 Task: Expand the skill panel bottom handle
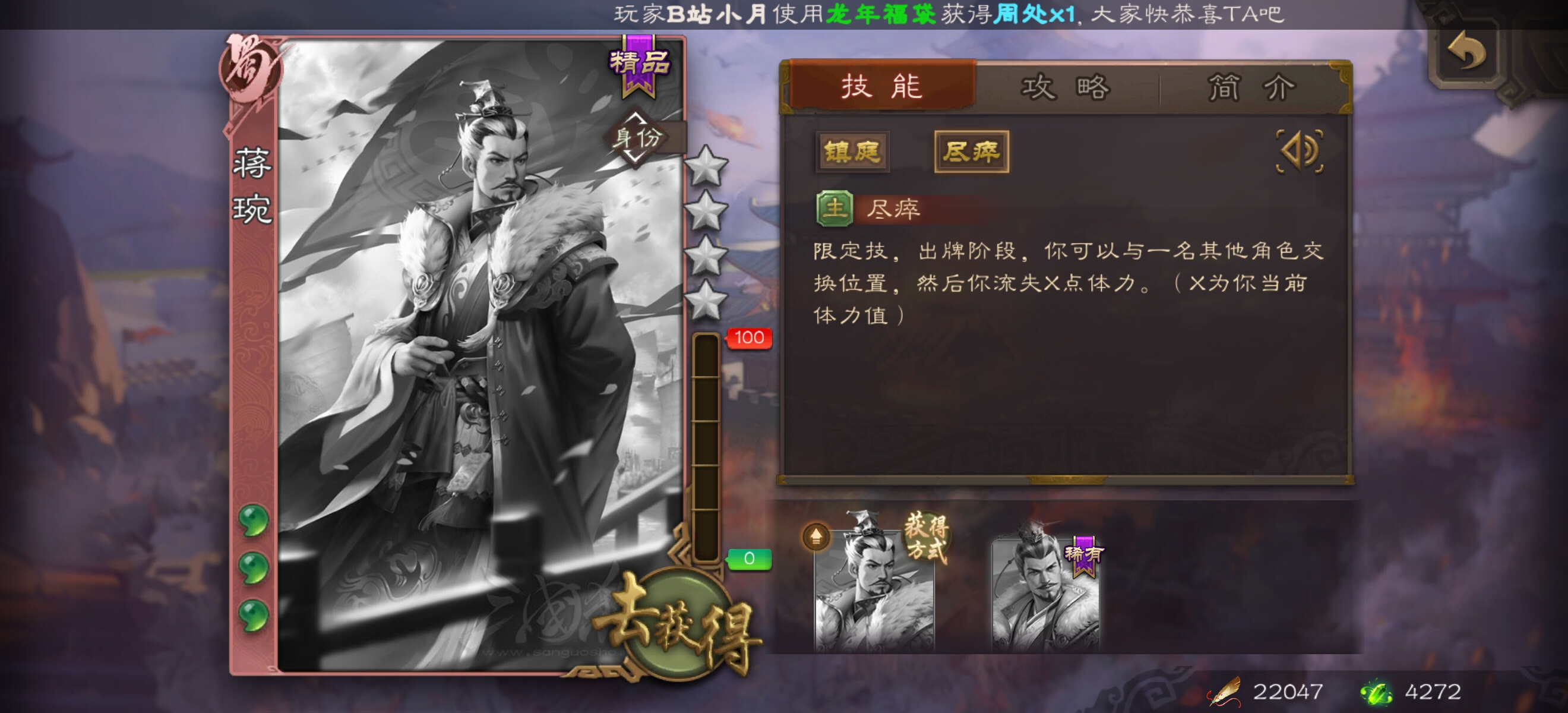pyautogui.click(x=1066, y=480)
